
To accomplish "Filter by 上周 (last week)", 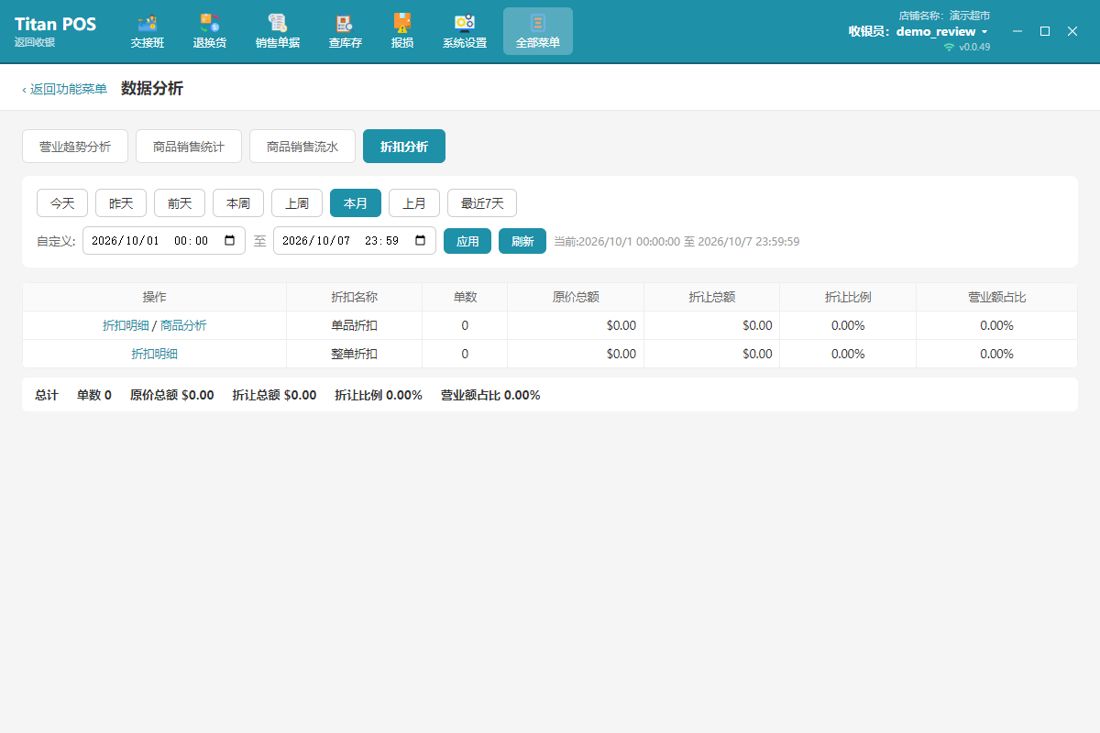I will [x=297, y=203].
